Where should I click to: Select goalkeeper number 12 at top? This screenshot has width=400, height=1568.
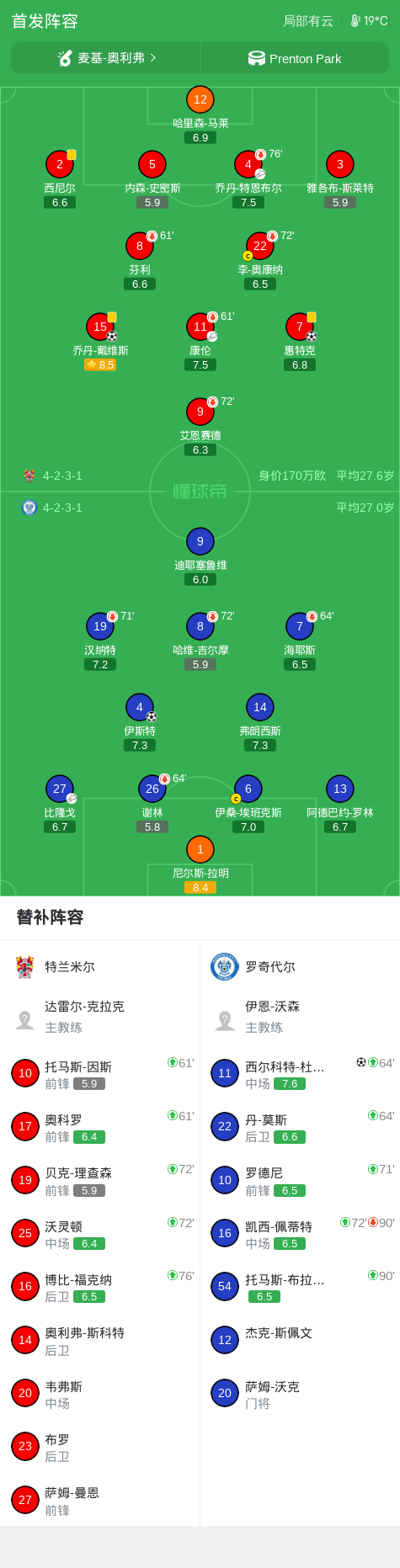tap(200, 99)
